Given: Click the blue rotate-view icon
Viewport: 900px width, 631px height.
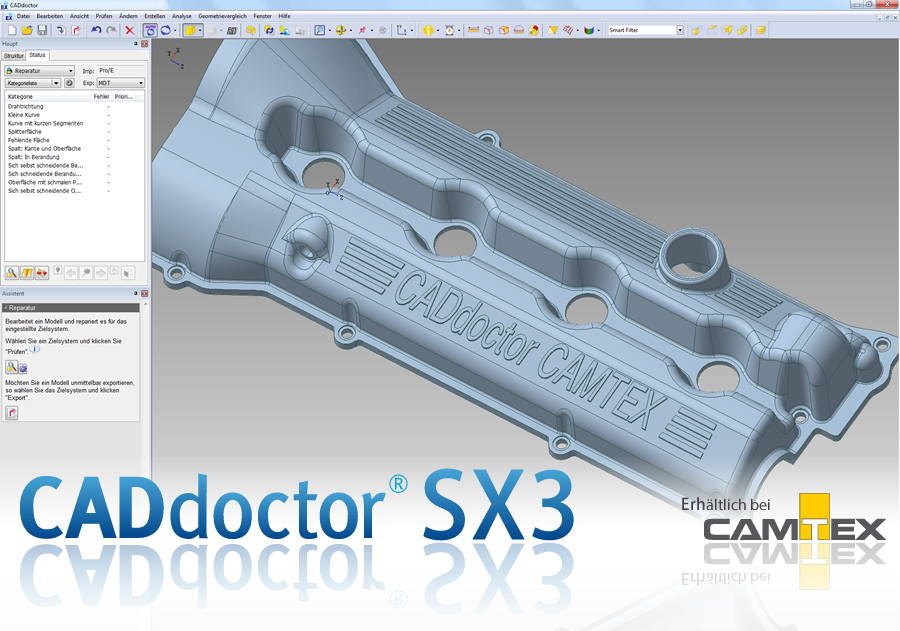Looking at the screenshot, I should pyautogui.click(x=165, y=30).
